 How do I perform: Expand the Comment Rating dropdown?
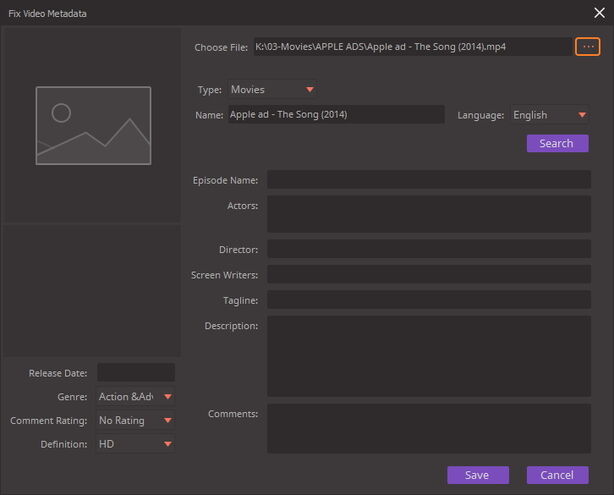point(135,420)
